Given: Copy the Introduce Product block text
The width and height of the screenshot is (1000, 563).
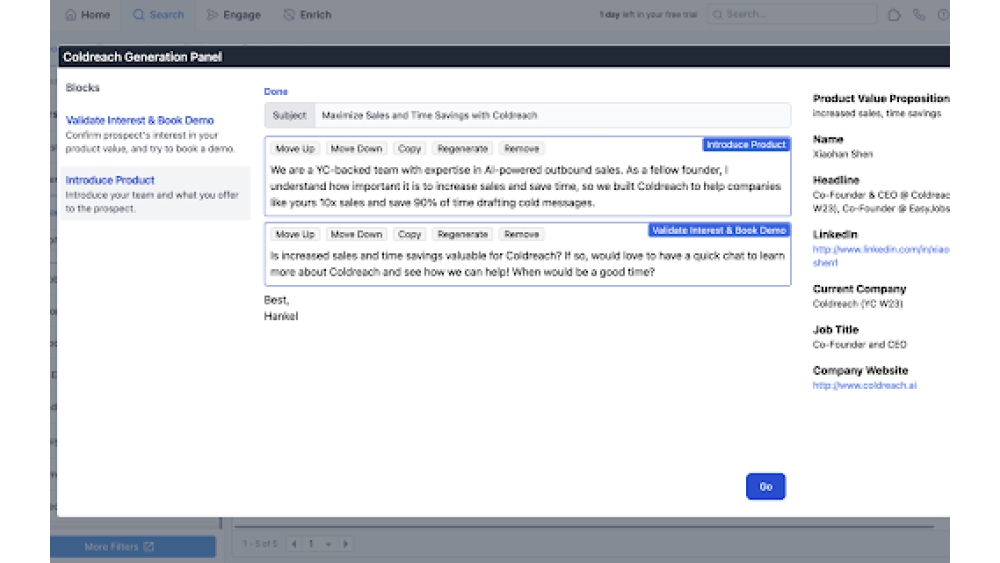Looking at the screenshot, I should (409, 149).
